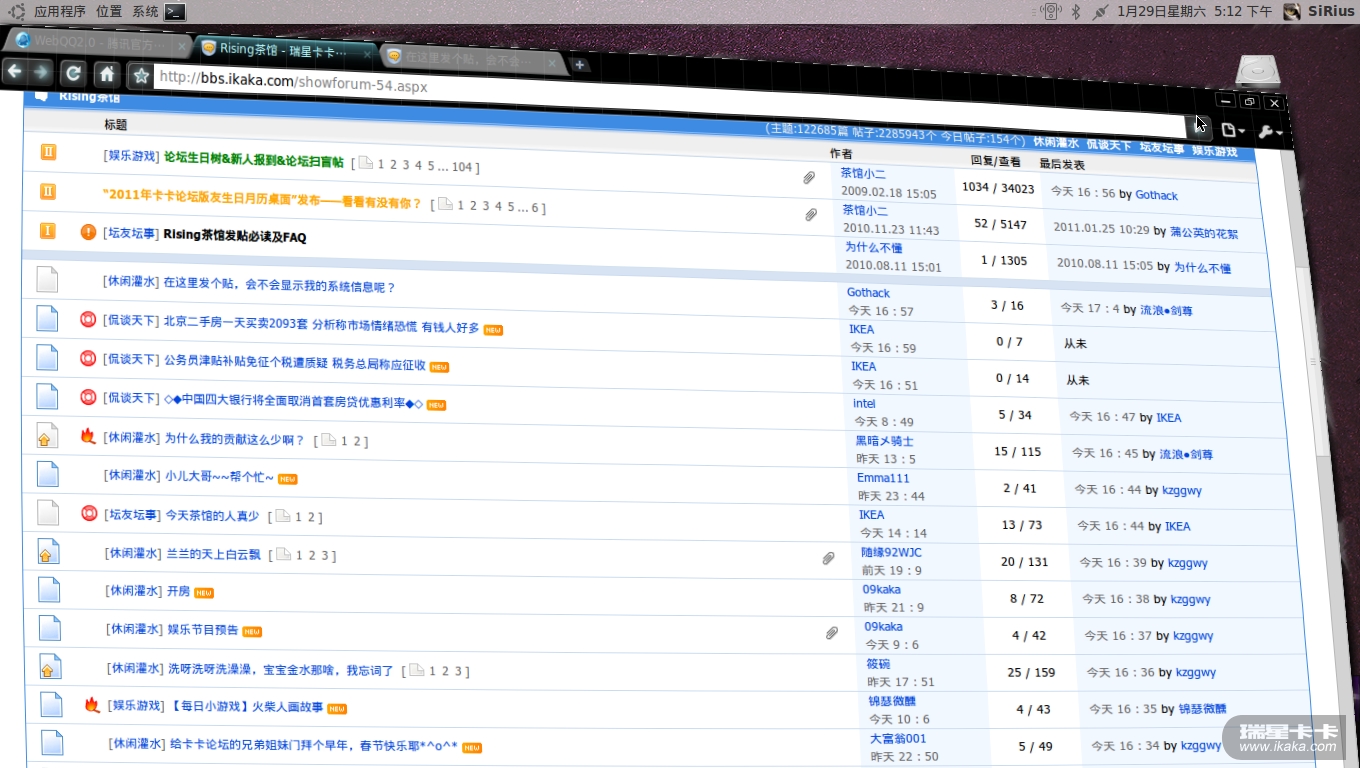Bookmark this page with the star icon
The image size is (1360, 768).
tap(141, 76)
